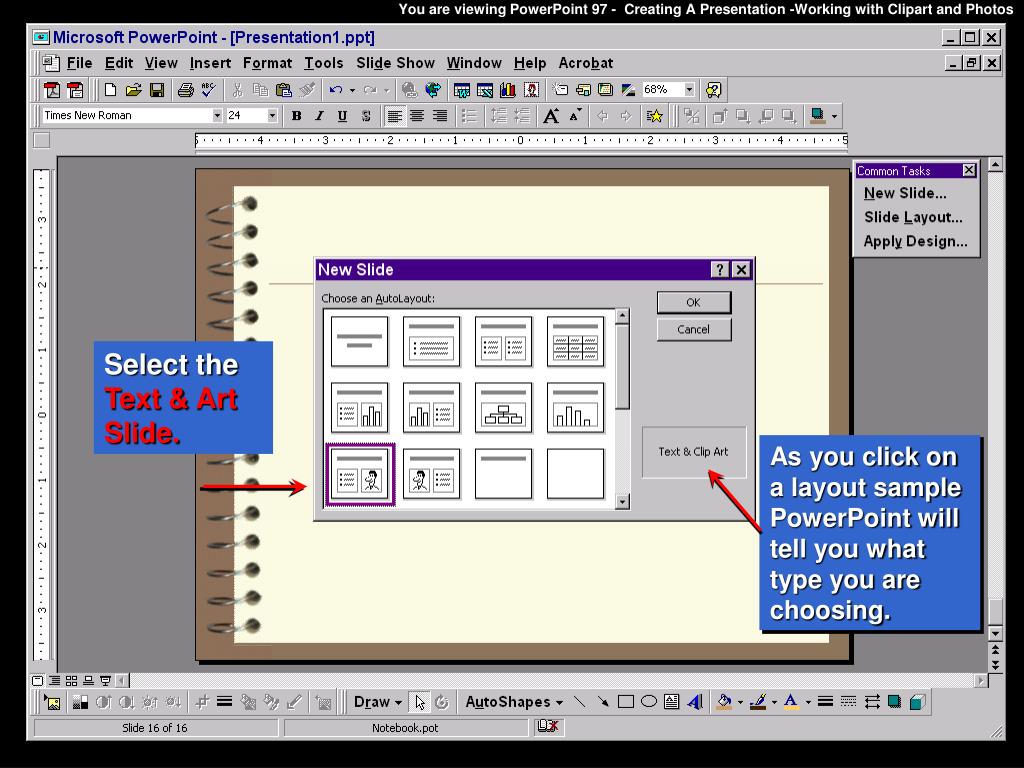Image resolution: width=1024 pixels, height=768 pixels.
Task: Open the Slide Show menu
Action: (x=395, y=63)
